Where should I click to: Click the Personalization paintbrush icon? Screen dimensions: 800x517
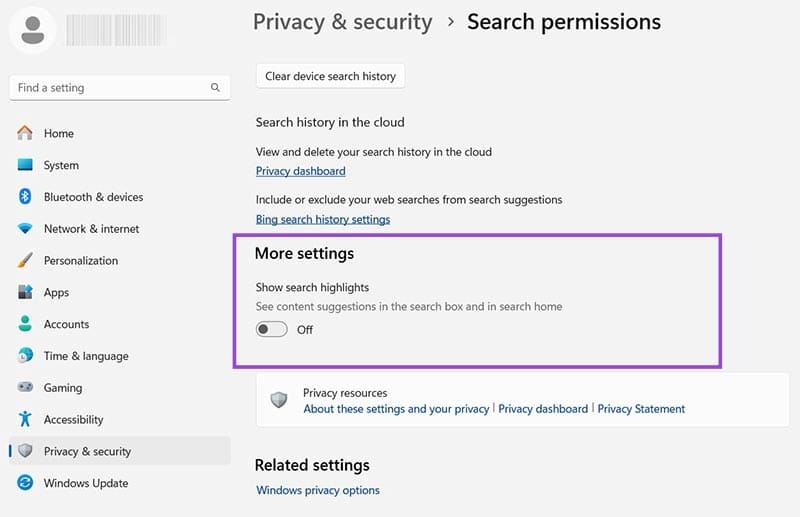point(24,260)
